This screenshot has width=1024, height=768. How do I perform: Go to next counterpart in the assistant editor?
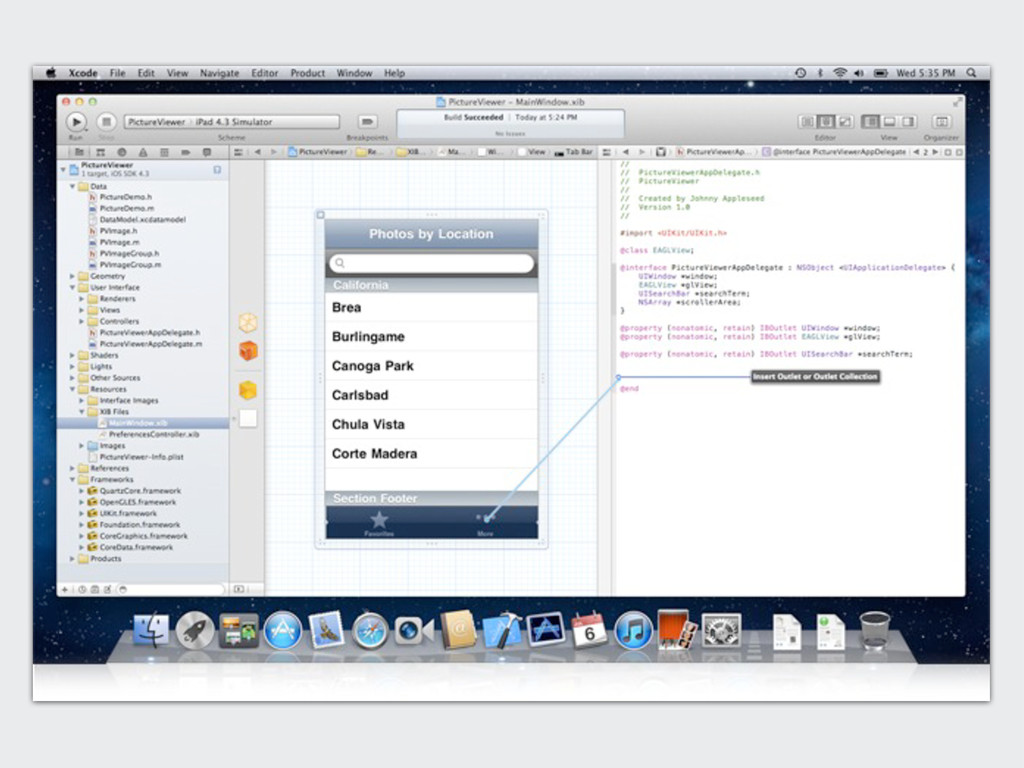tap(935, 152)
